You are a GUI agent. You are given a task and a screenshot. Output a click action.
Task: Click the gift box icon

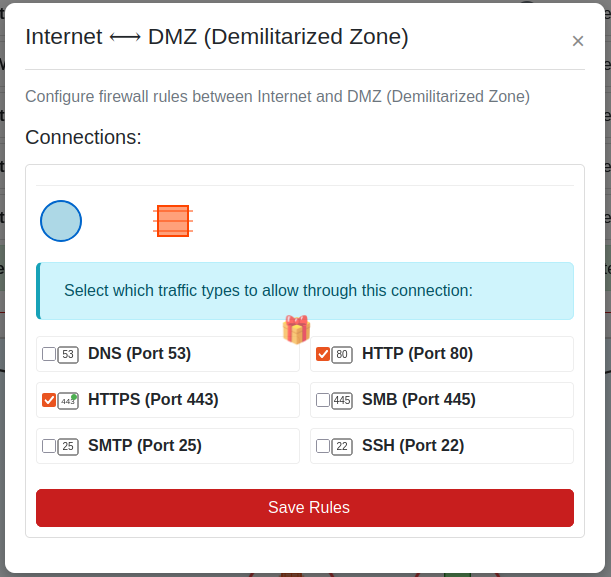(x=296, y=329)
